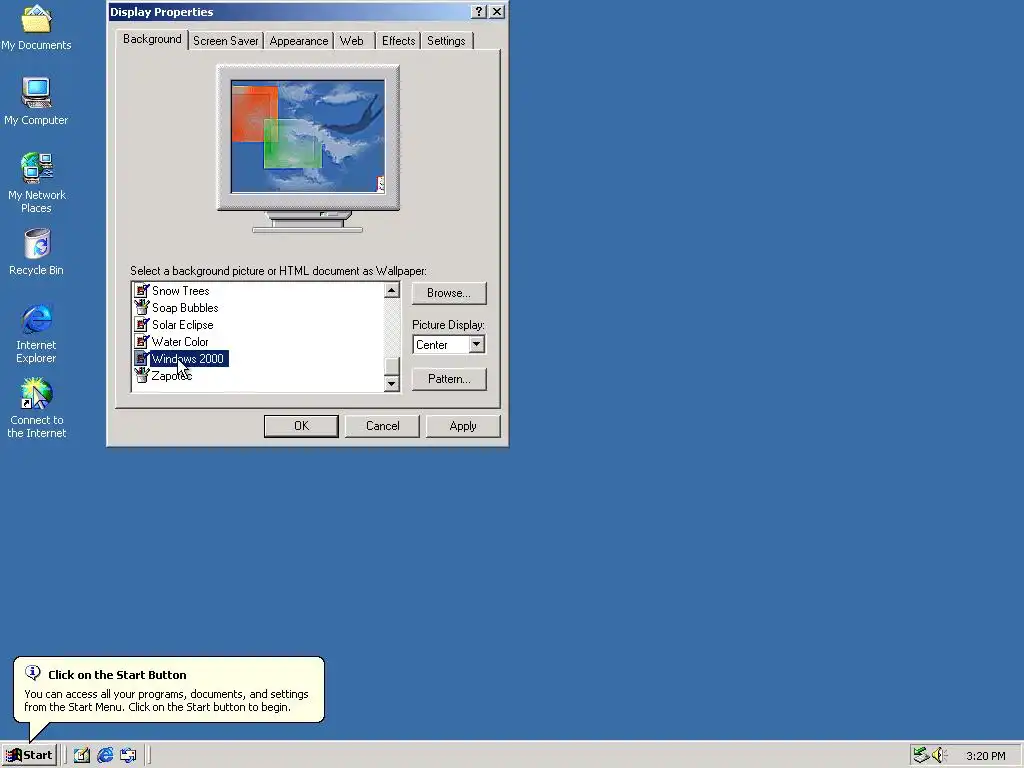Click the Snow Trees wallpaper file icon
The height and width of the screenshot is (768, 1024).
142,291
